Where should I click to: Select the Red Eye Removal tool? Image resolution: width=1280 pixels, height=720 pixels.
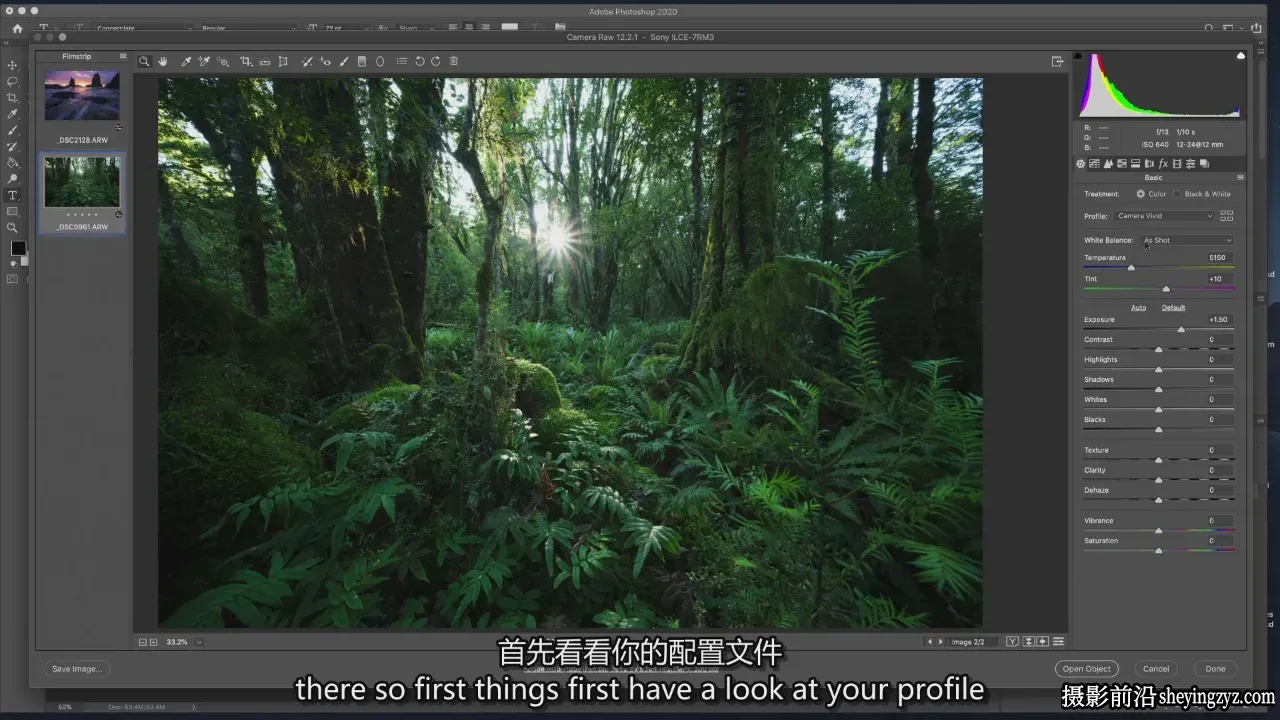pos(325,61)
